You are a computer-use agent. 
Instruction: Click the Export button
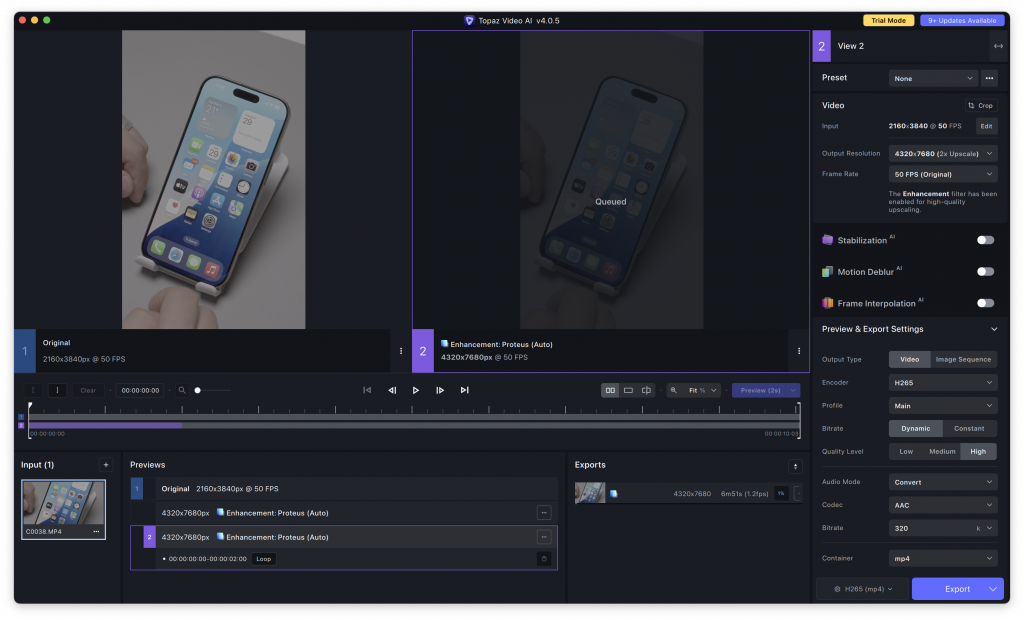coord(957,589)
